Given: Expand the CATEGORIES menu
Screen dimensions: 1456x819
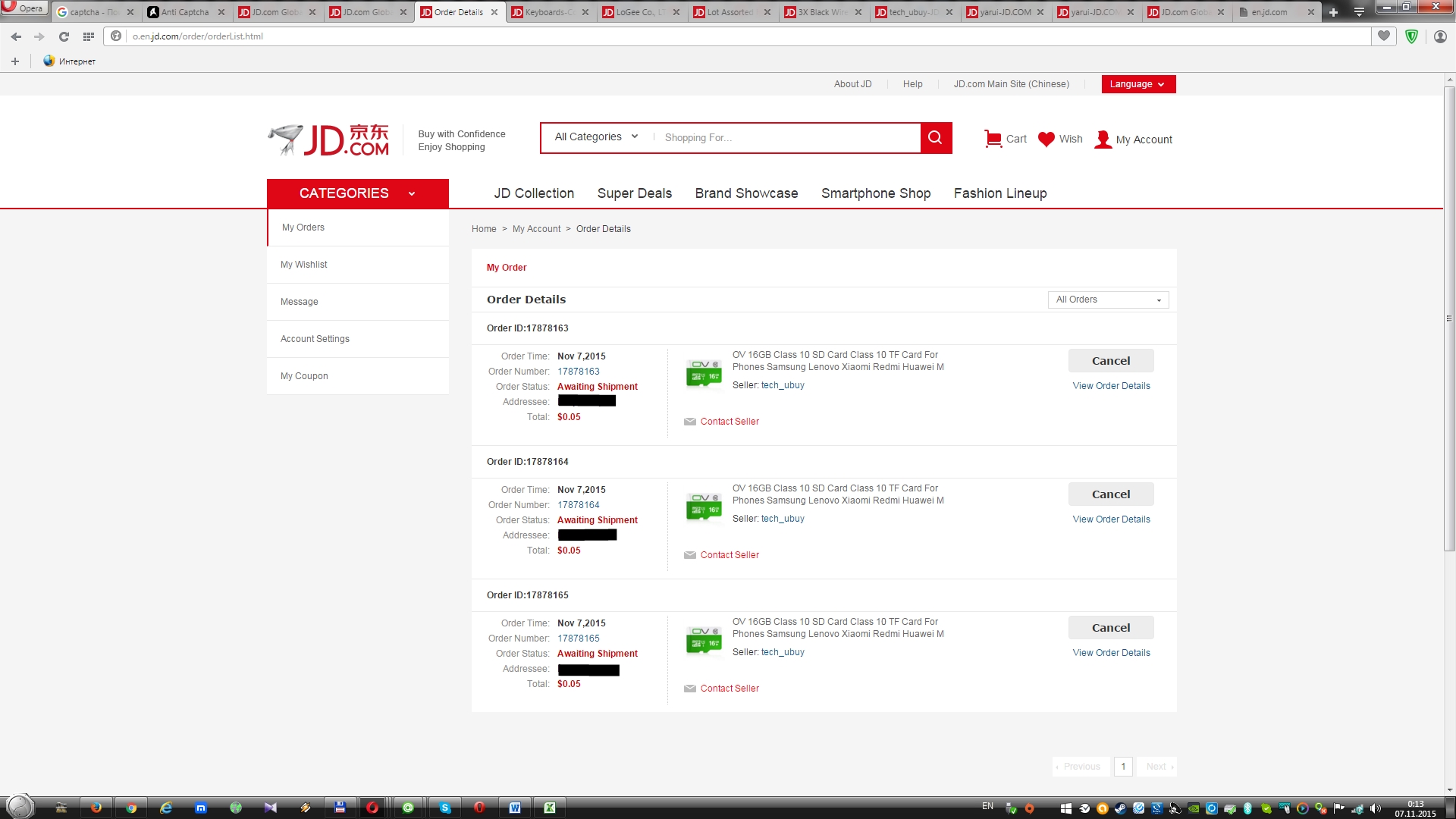Looking at the screenshot, I should pos(358,193).
